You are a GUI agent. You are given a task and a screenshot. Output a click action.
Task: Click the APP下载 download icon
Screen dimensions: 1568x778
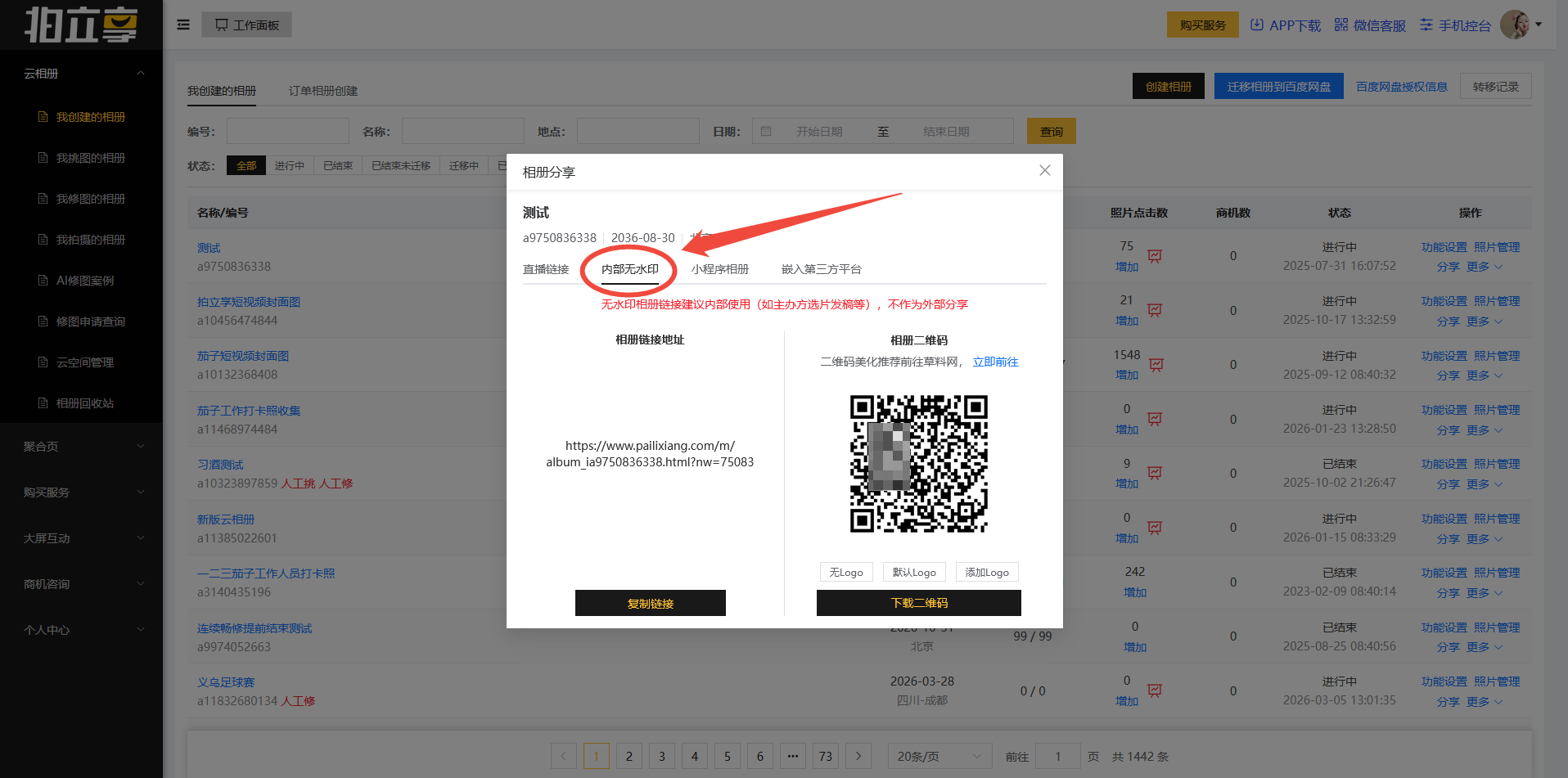tap(1257, 25)
